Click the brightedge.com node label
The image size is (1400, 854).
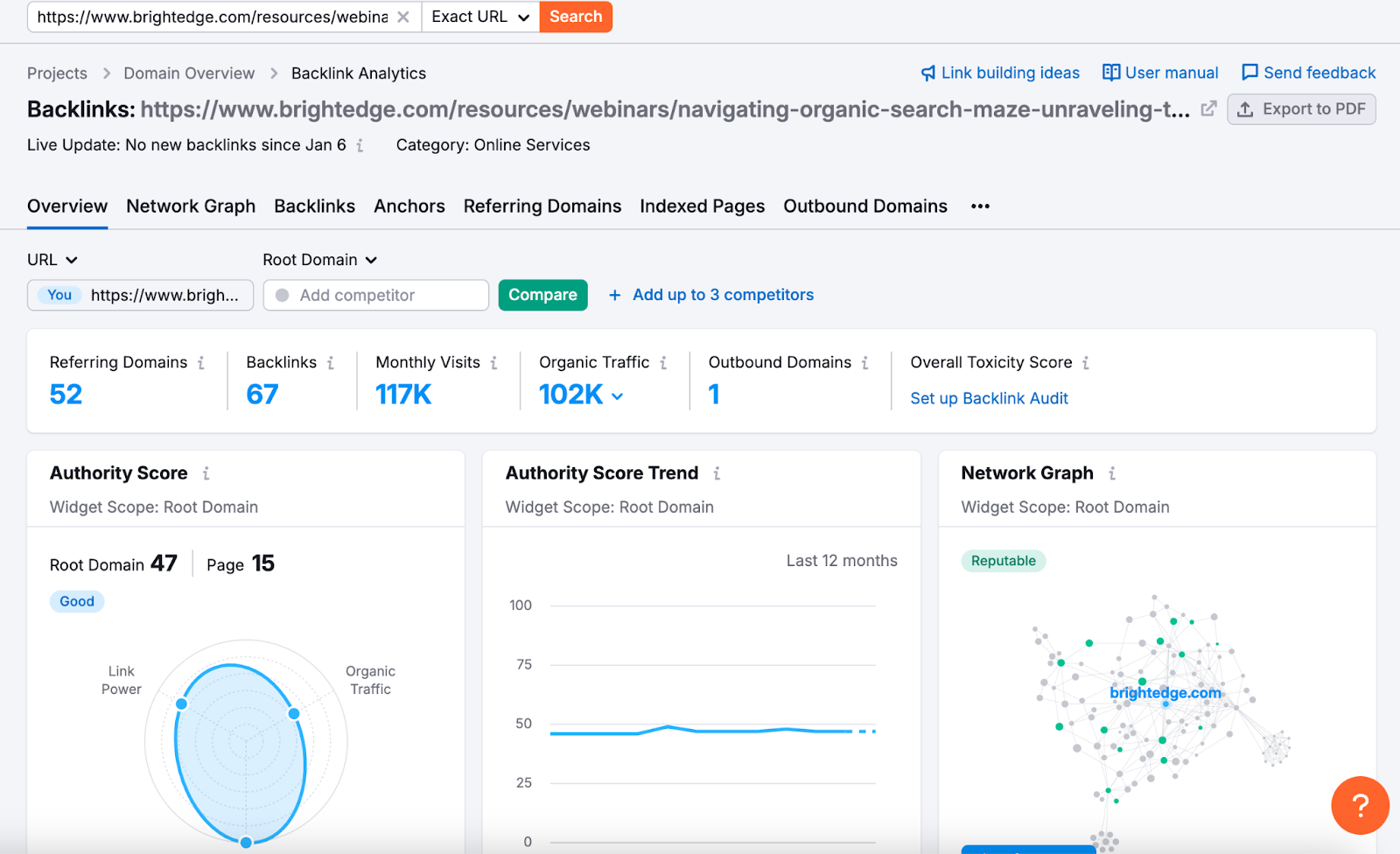[1165, 693]
